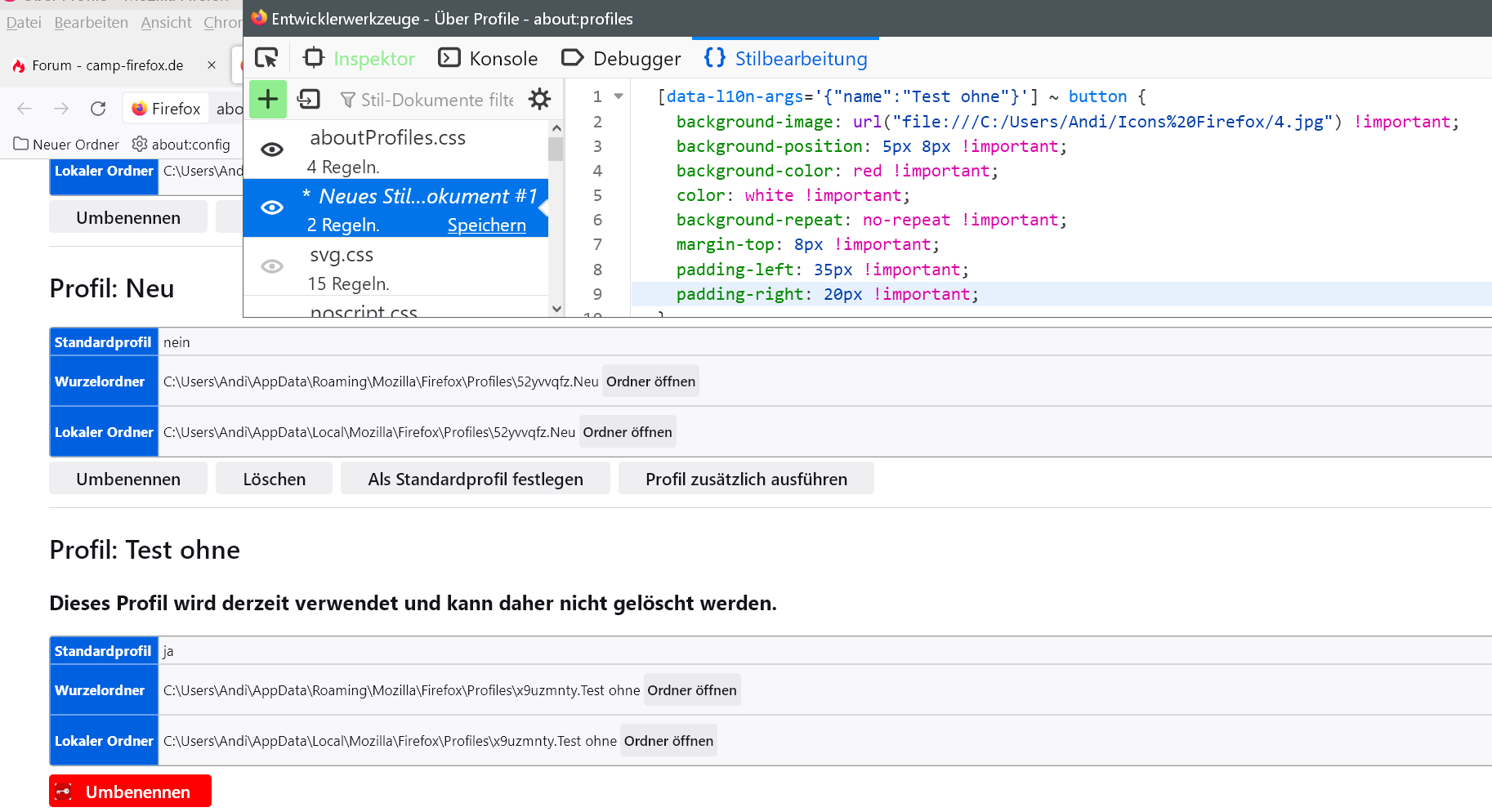Image resolution: width=1492 pixels, height=812 pixels.
Task: Switch to the Konsole tab
Action: coord(488,59)
